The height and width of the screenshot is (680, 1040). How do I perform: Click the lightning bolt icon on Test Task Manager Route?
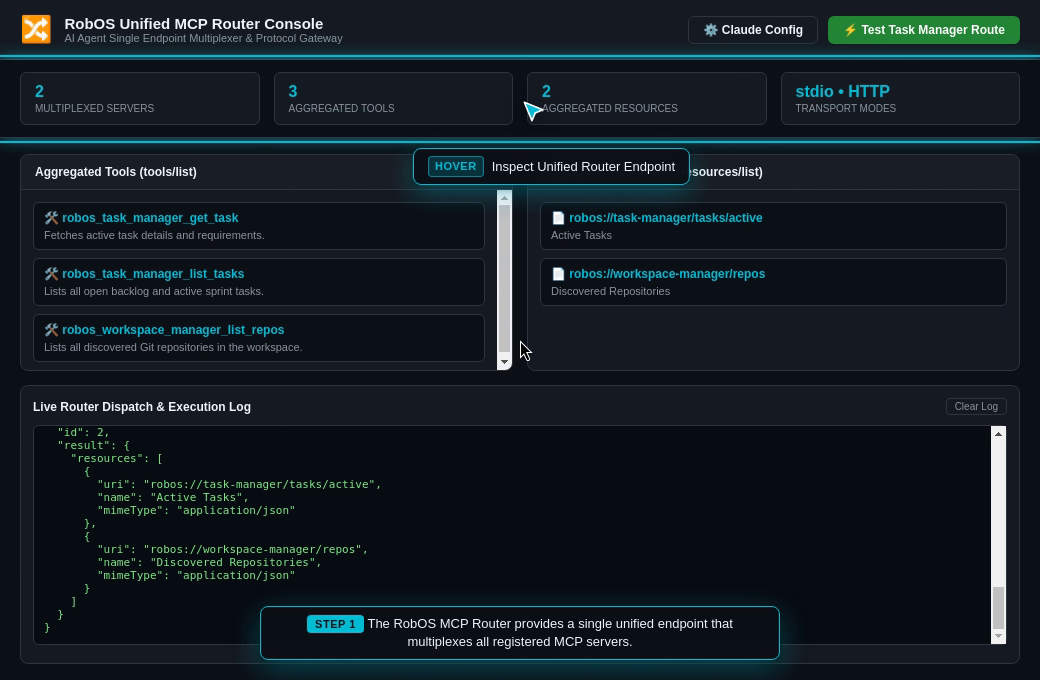pos(850,30)
